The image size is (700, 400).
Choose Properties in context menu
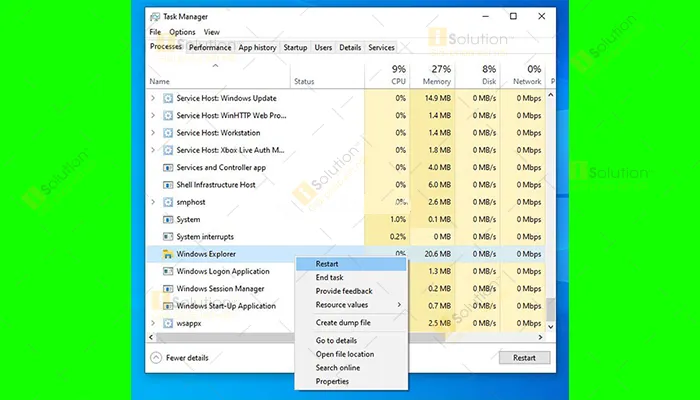[351, 381]
